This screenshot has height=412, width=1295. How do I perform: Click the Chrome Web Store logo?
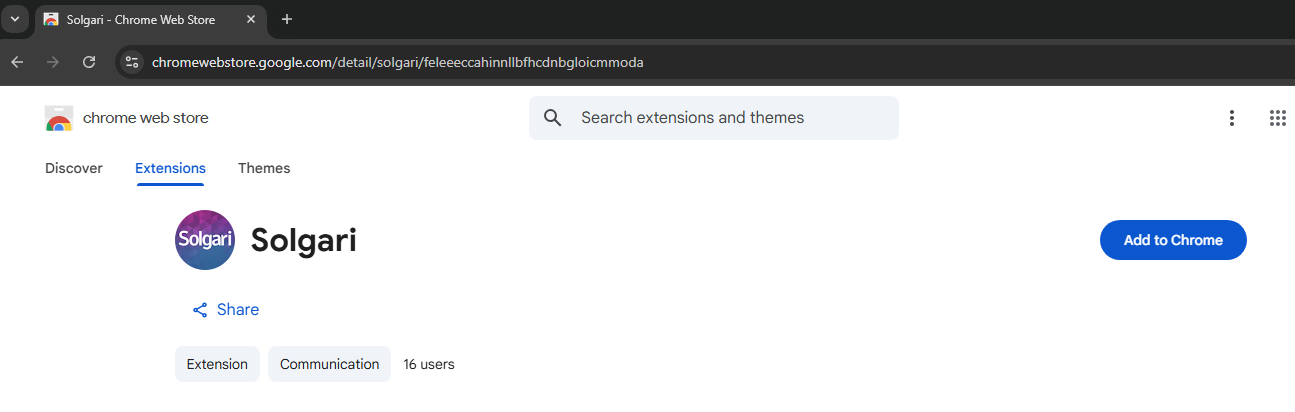point(59,118)
